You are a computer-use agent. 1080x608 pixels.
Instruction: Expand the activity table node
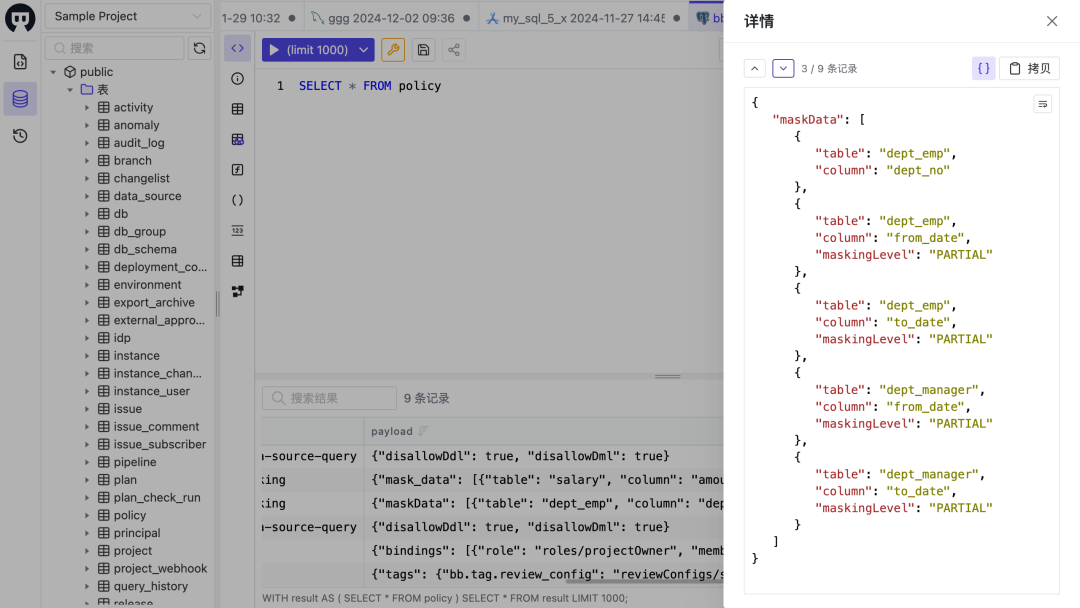click(87, 107)
